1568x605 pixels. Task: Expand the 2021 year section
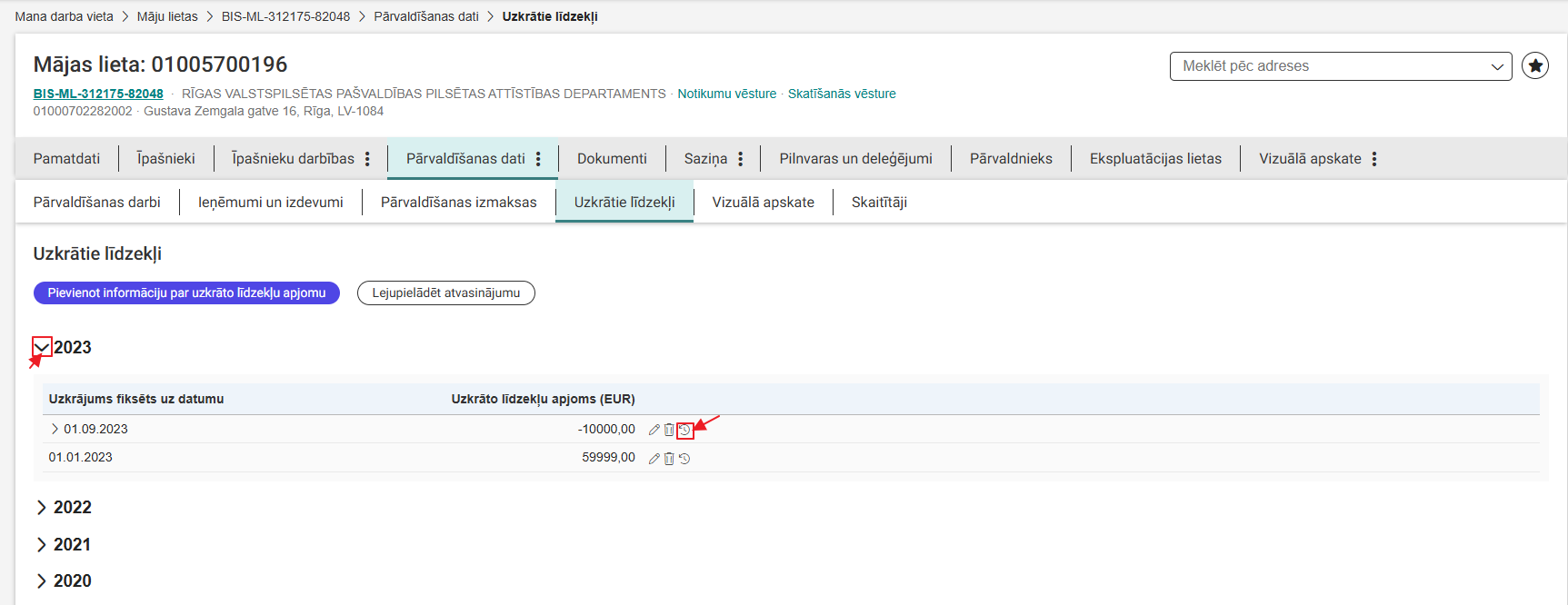coord(42,545)
